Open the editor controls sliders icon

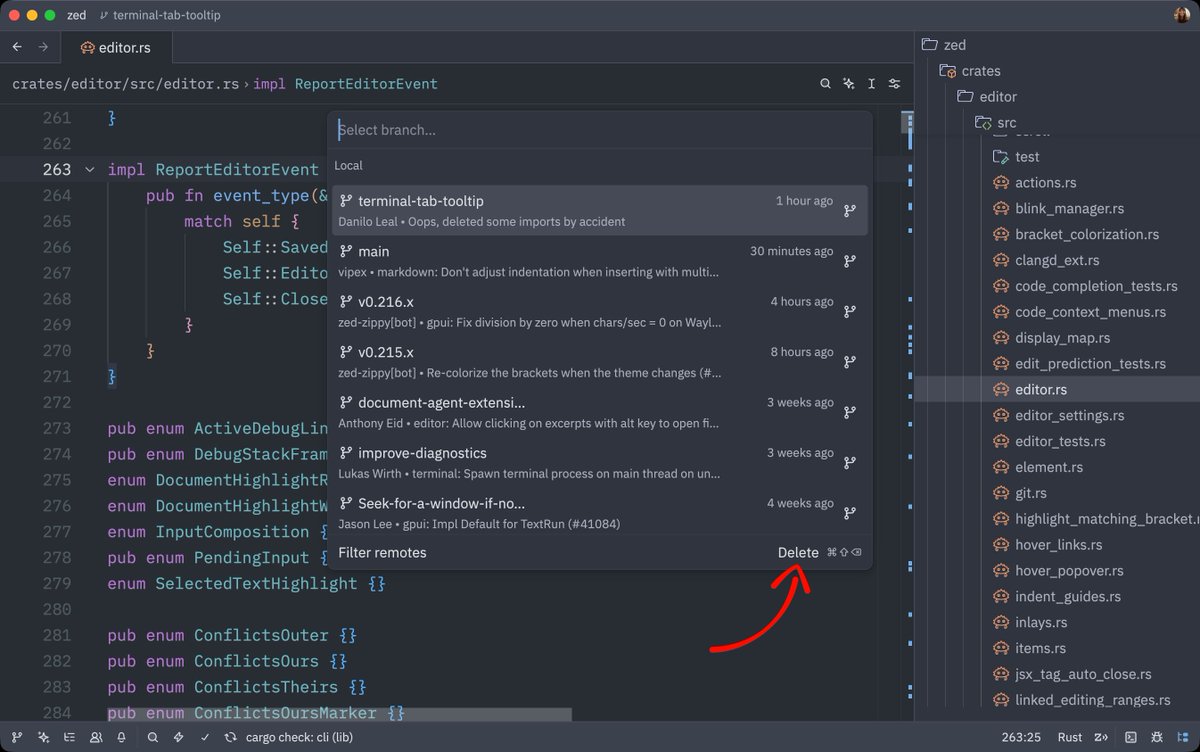(895, 84)
